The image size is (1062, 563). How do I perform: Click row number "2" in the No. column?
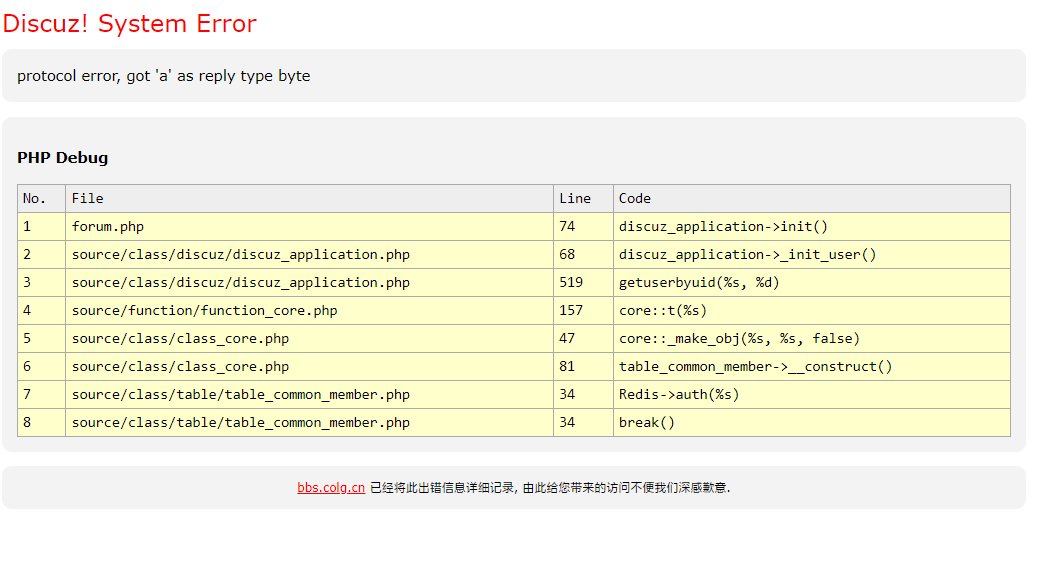[x=41, y=255]
